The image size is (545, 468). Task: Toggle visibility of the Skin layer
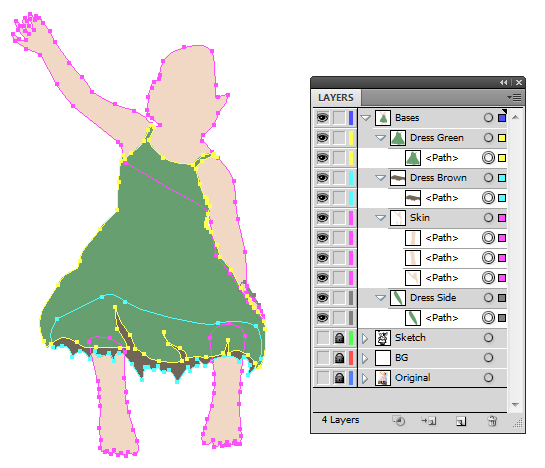[323, 218]
